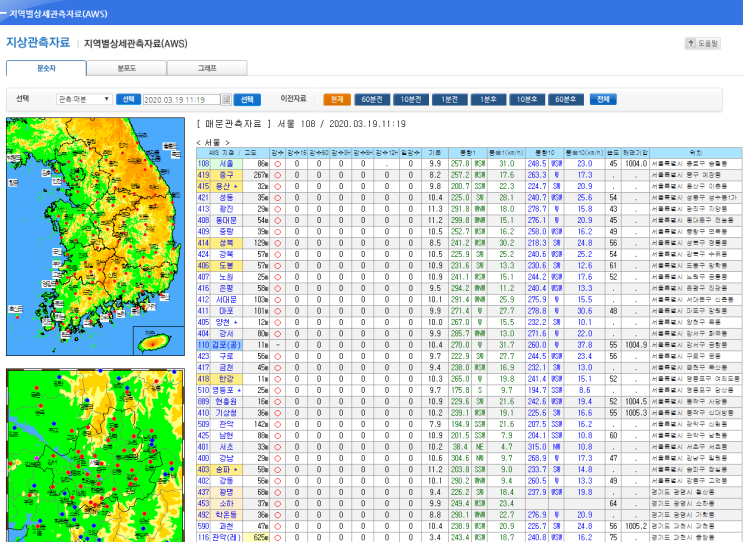Switch to the 그래프 tab
Viewport: 743px width, 542px height.
tap(207, 68)
